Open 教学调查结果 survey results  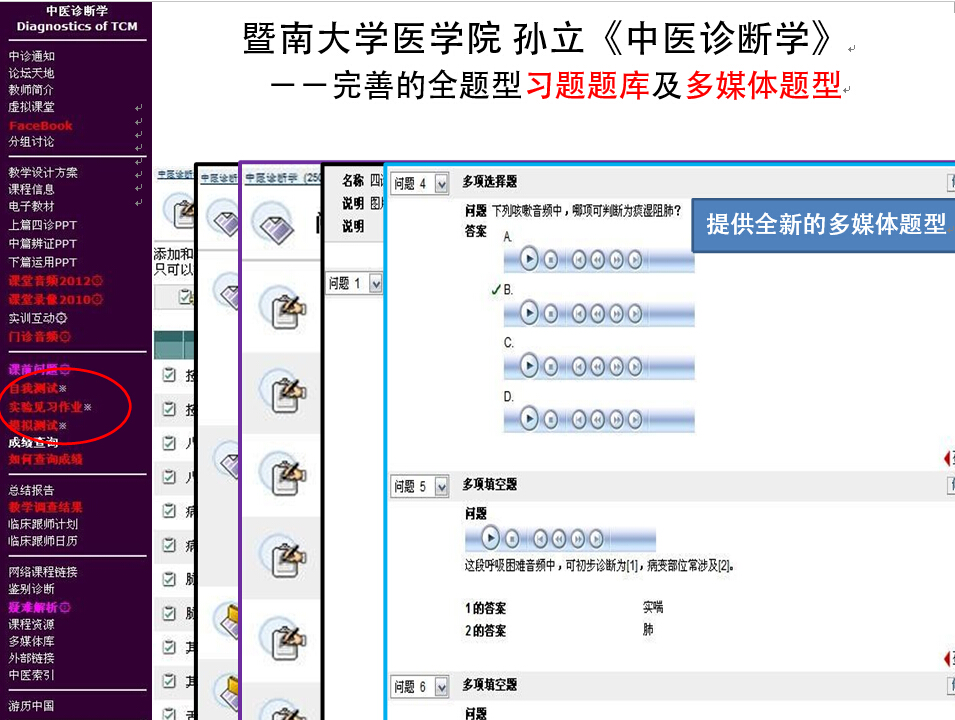[46, 507]
